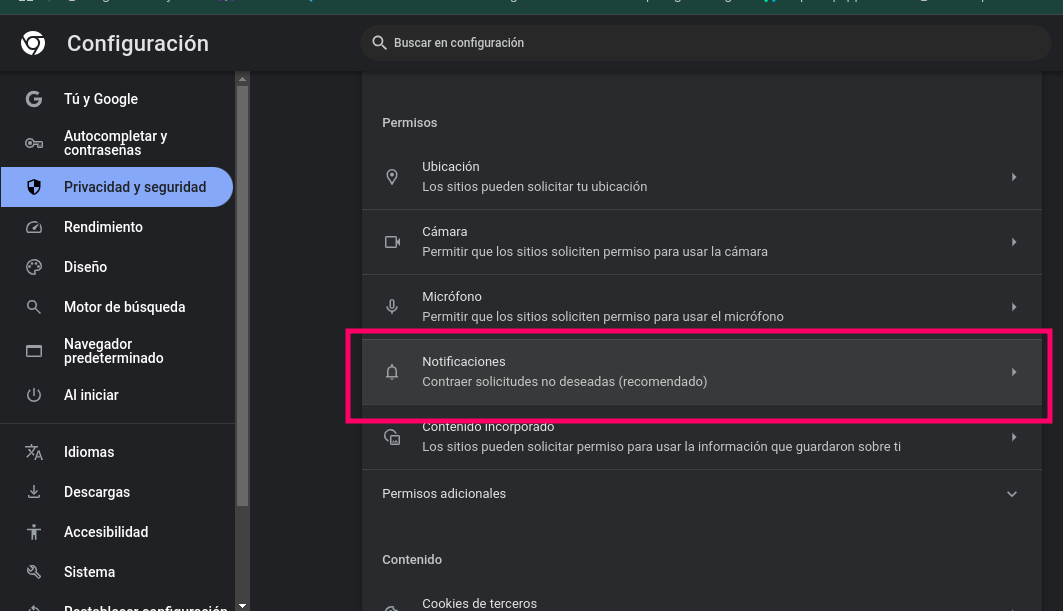Image resolution: width=1063 pixels, height=611 pixels.
Task: Click the wrench icon for Sistema
Action: pyautogui.click(x=34, y=572)
